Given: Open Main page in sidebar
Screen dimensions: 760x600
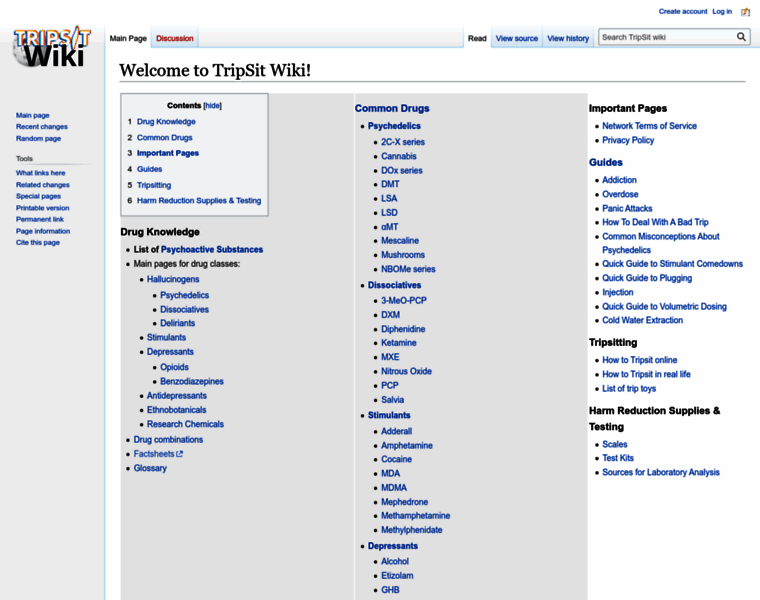Looking at the screenshot, I should point(32,115).
